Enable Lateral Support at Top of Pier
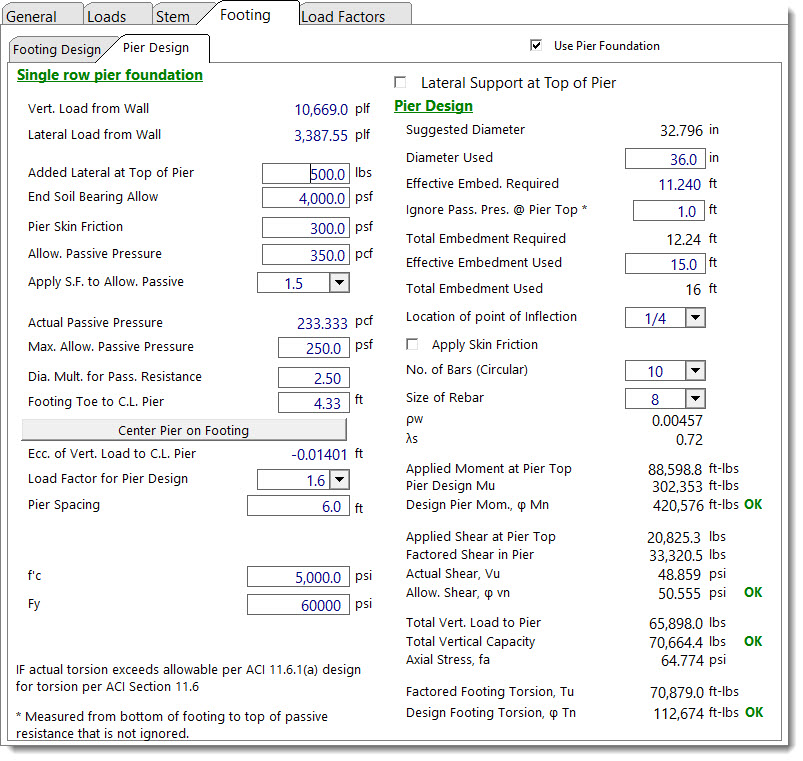This screenshot has height=761, width=803. coord(402,83)
